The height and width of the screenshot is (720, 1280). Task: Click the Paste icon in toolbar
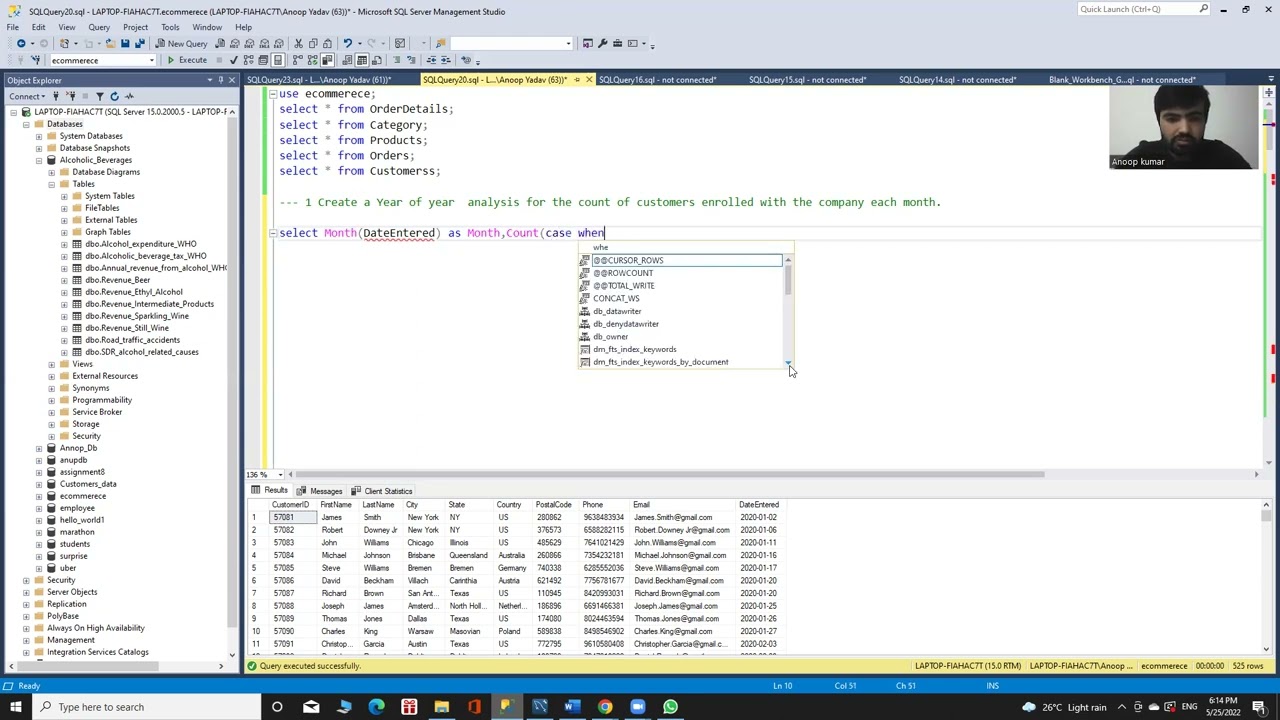click(x=327, y=43)
